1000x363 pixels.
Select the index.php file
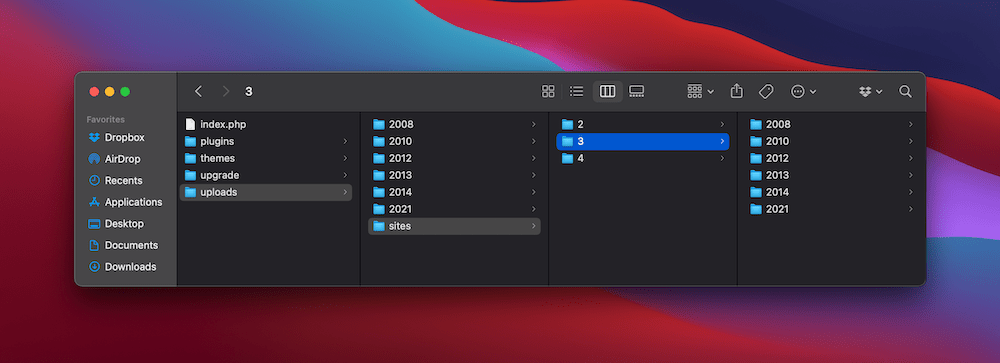tap(266, 124)
